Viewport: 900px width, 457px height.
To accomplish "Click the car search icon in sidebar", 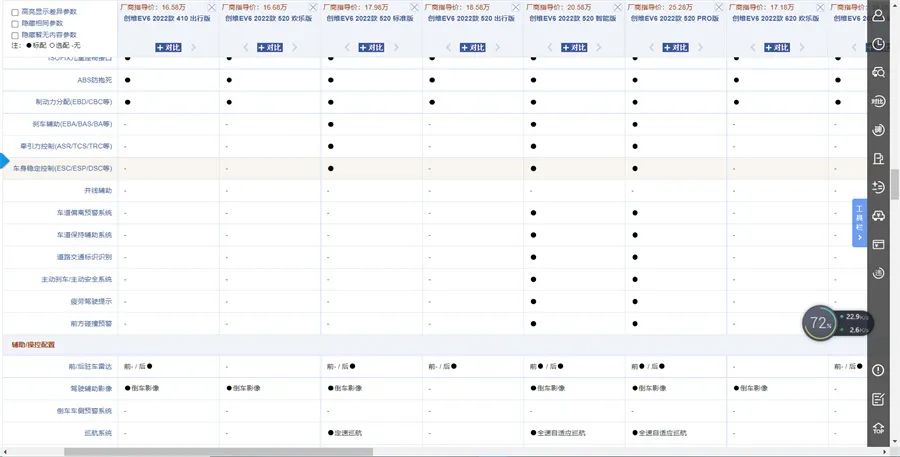I will (878, 72).
